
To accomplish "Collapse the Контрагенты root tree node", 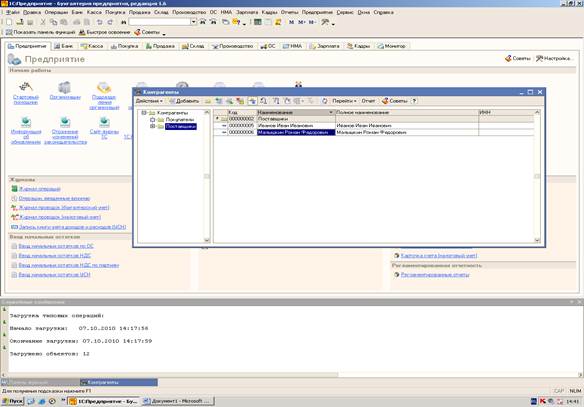I will (x=144, y=112).
